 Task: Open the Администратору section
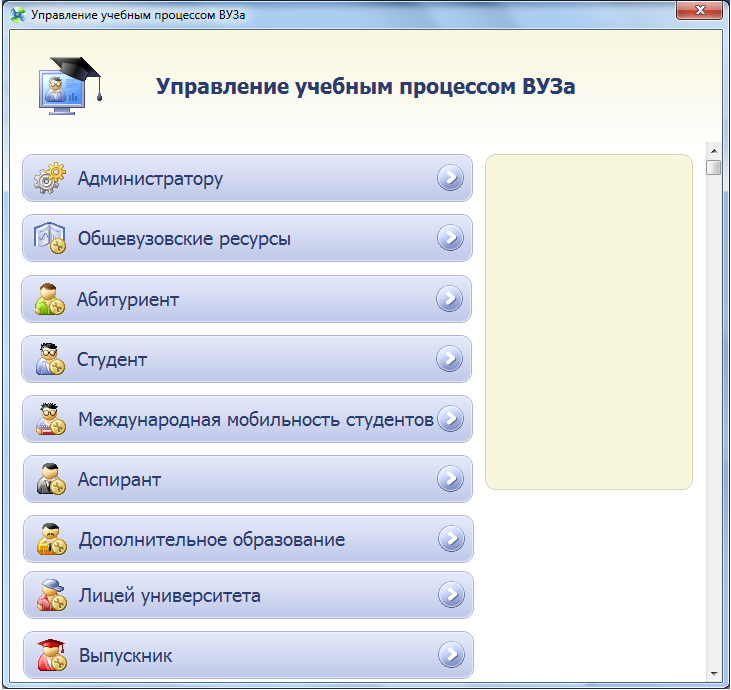point(248,178)
